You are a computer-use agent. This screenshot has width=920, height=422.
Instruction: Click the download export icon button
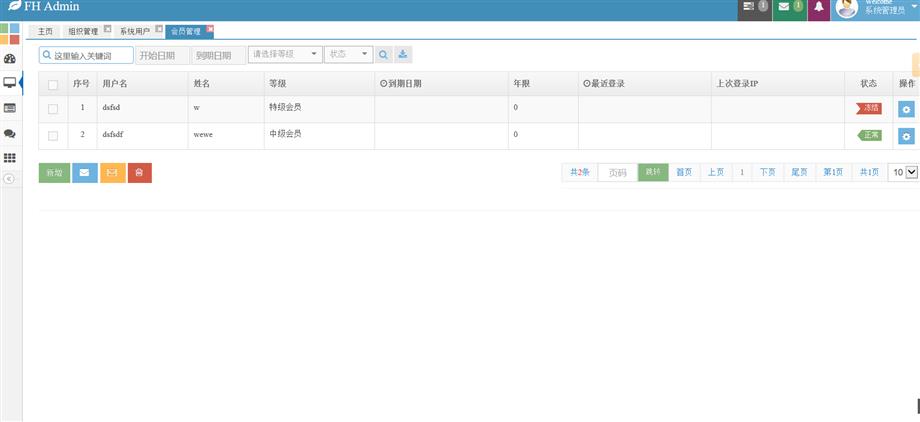click(x=402, y=54)
